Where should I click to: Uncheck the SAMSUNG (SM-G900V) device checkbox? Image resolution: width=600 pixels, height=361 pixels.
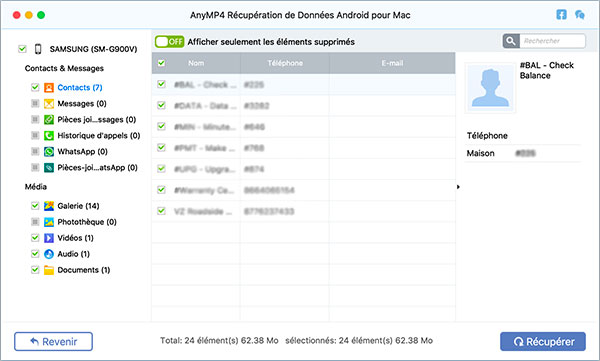pyautogui.click(x=22, y=49)
